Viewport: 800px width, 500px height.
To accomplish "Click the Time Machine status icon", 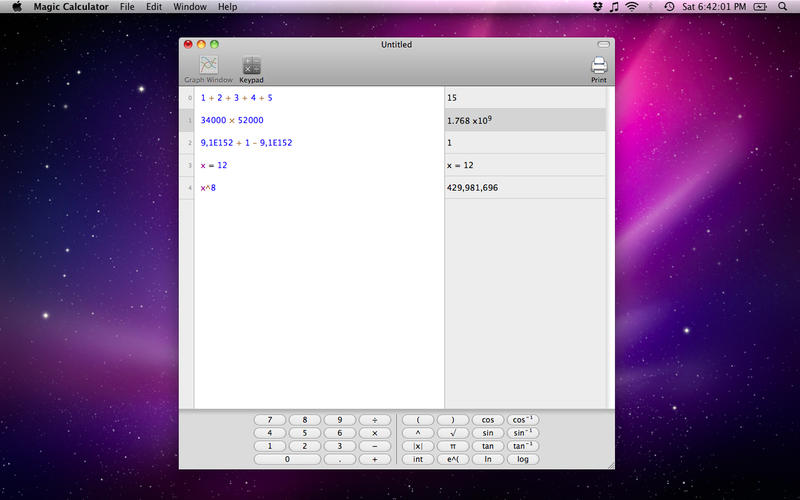I will point(669,7).
